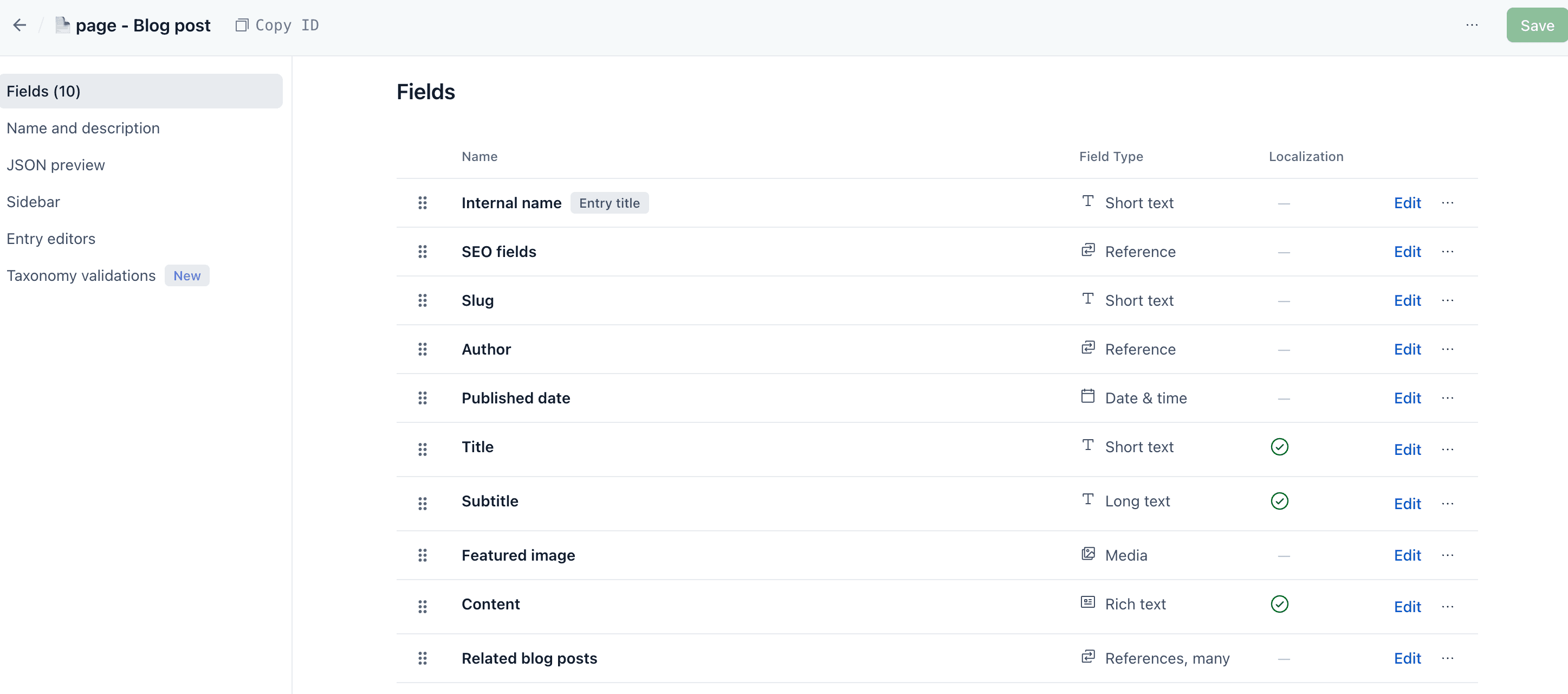Click the Title localization checkmark
Image resolution: width=1568 pixels, height=694 pixels.
pos(1279,447)
